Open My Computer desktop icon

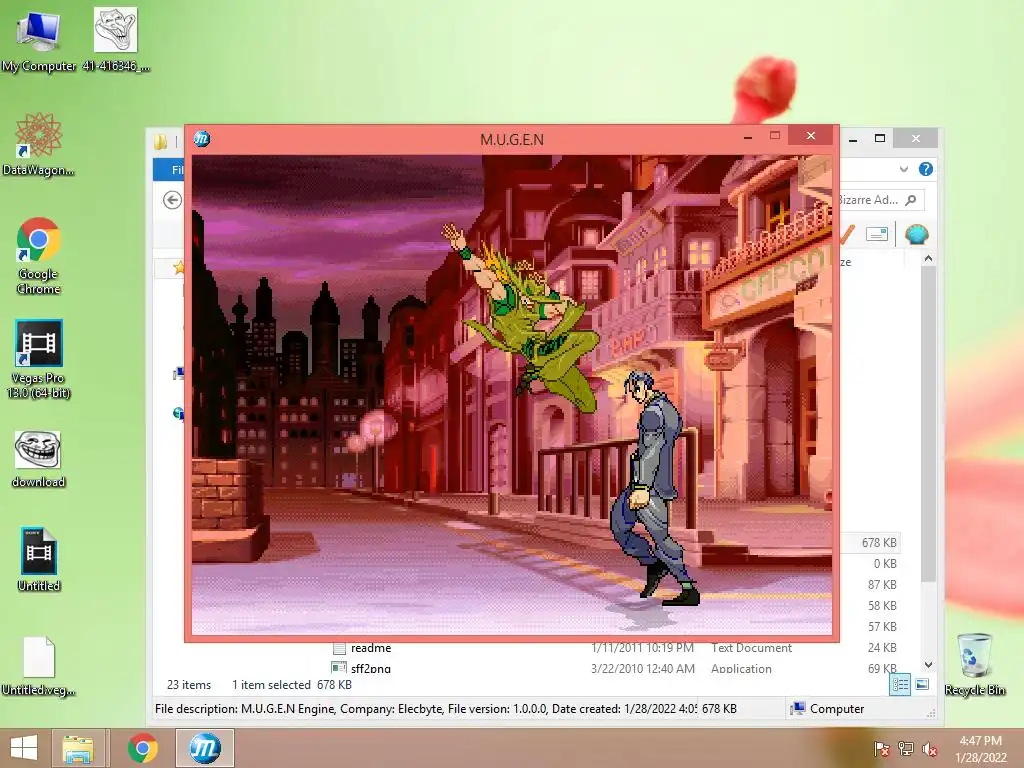pyautogui.click(x=39, y=40)
